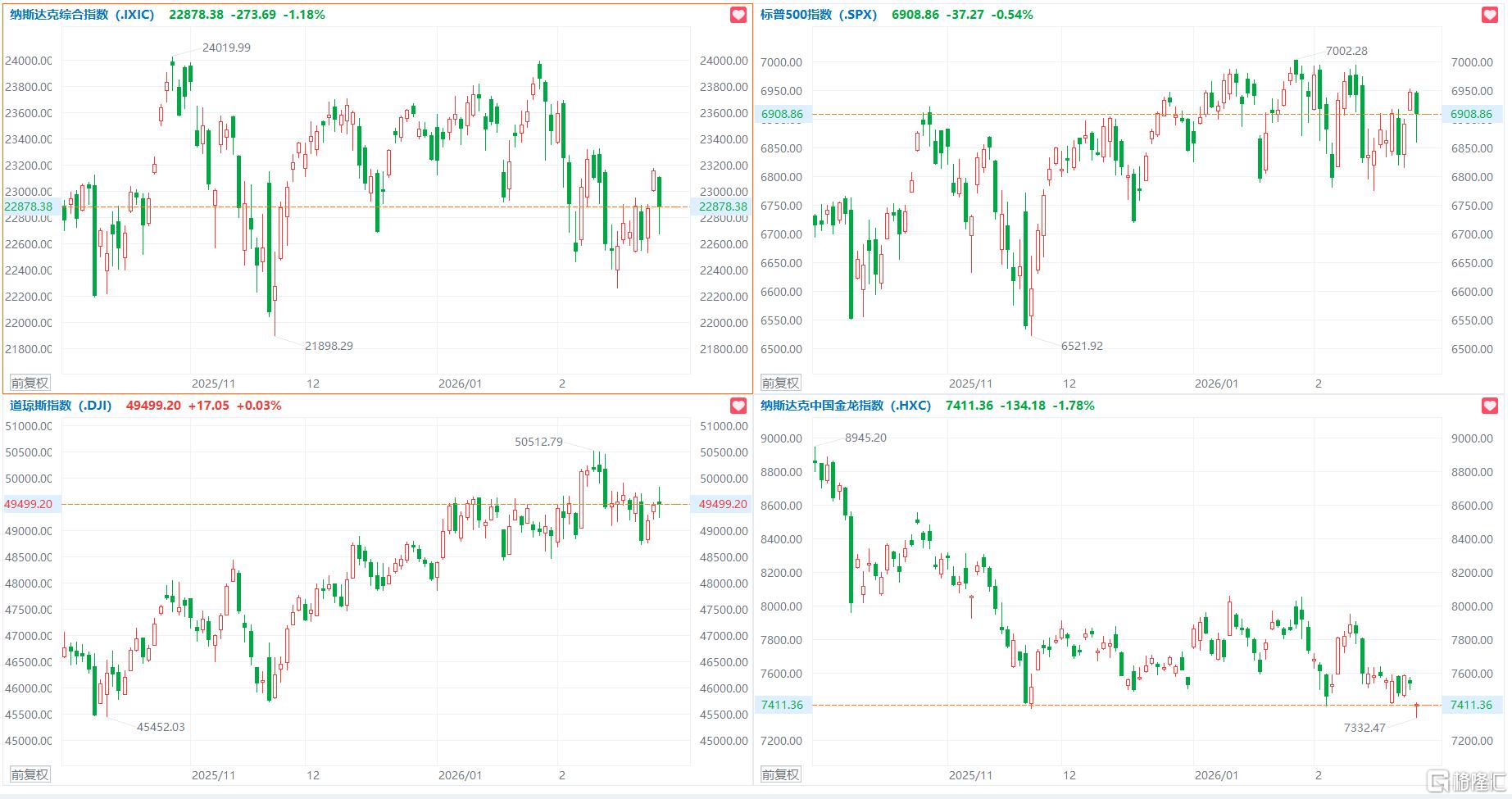Click the 格隆汇 logo watermark

(1466, 782)
